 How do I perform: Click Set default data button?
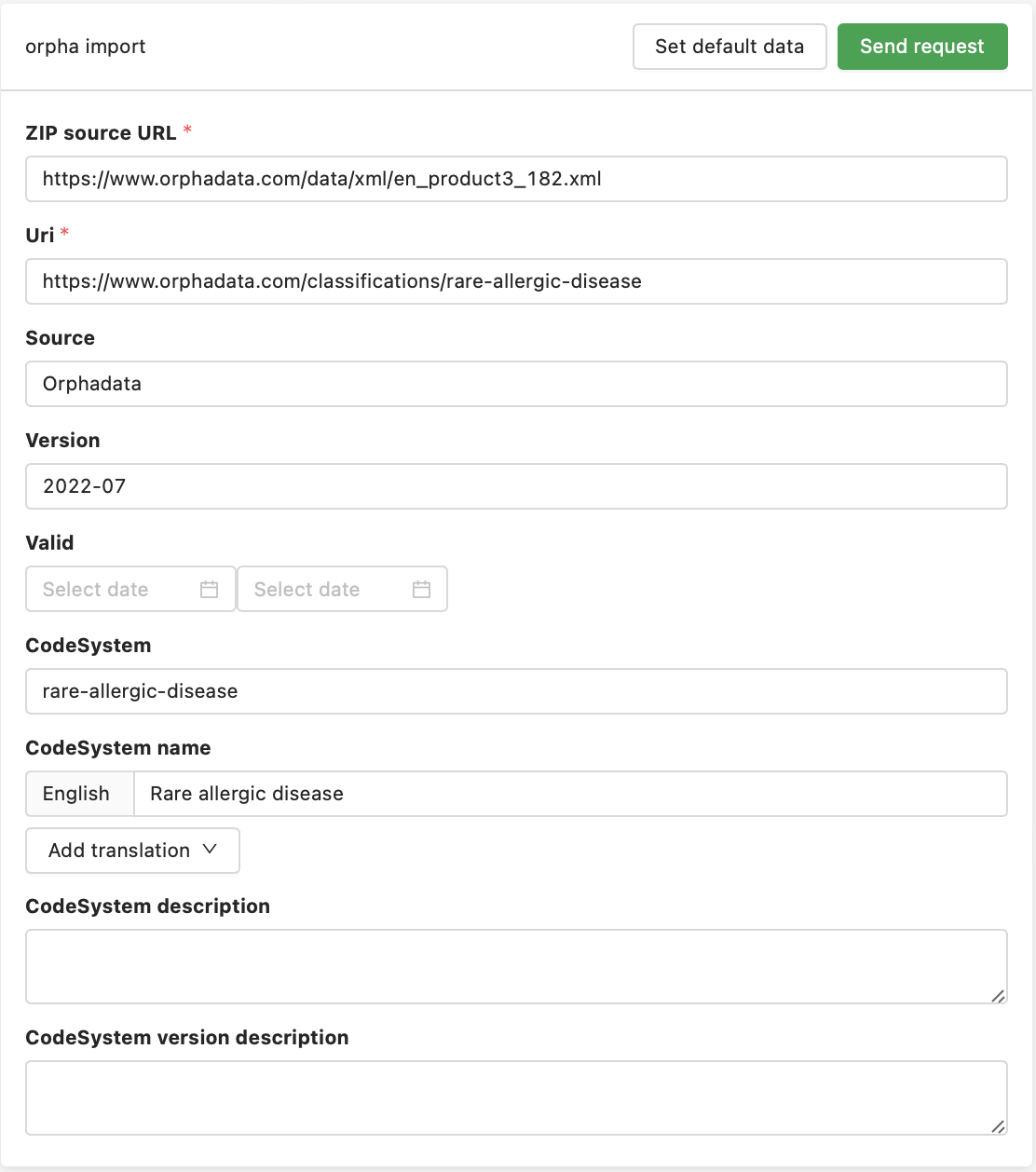tap(729, 47)
